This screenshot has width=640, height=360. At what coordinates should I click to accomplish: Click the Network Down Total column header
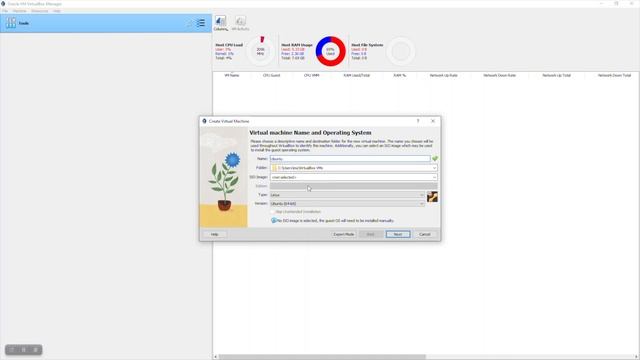(x=614, y=76)
